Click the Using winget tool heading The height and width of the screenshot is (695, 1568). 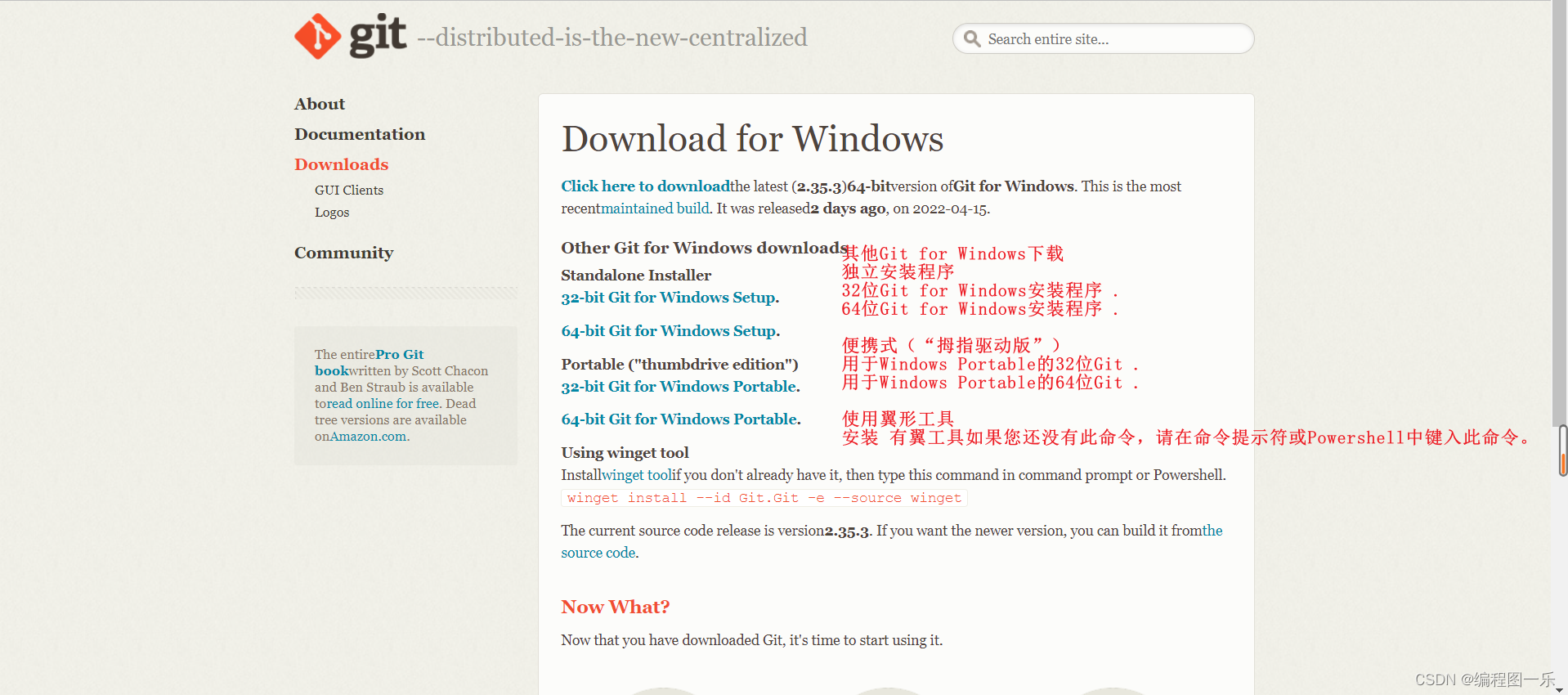[x=625, y=453]
